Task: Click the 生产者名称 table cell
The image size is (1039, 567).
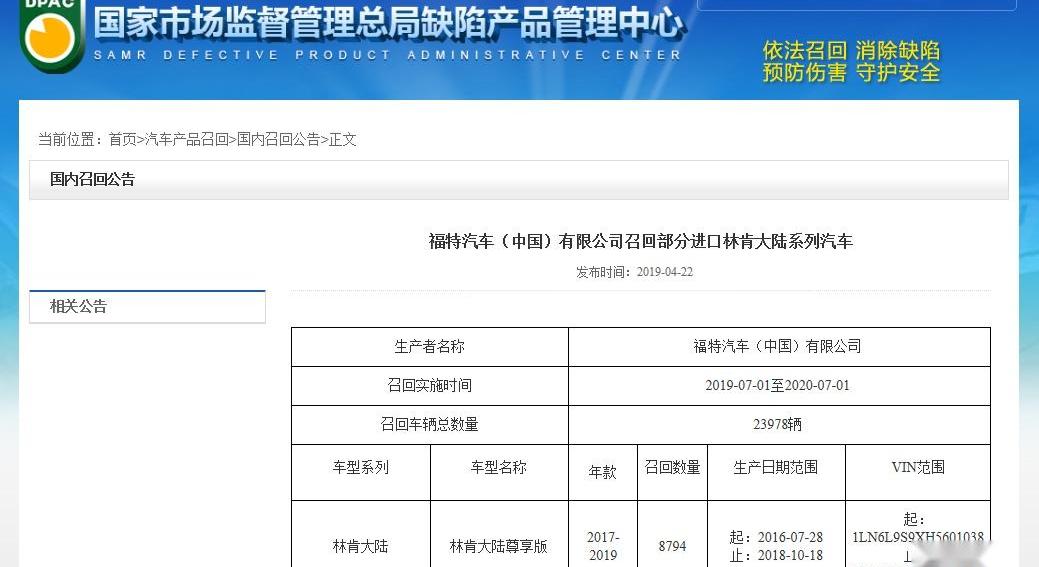Action: [430, 346]
